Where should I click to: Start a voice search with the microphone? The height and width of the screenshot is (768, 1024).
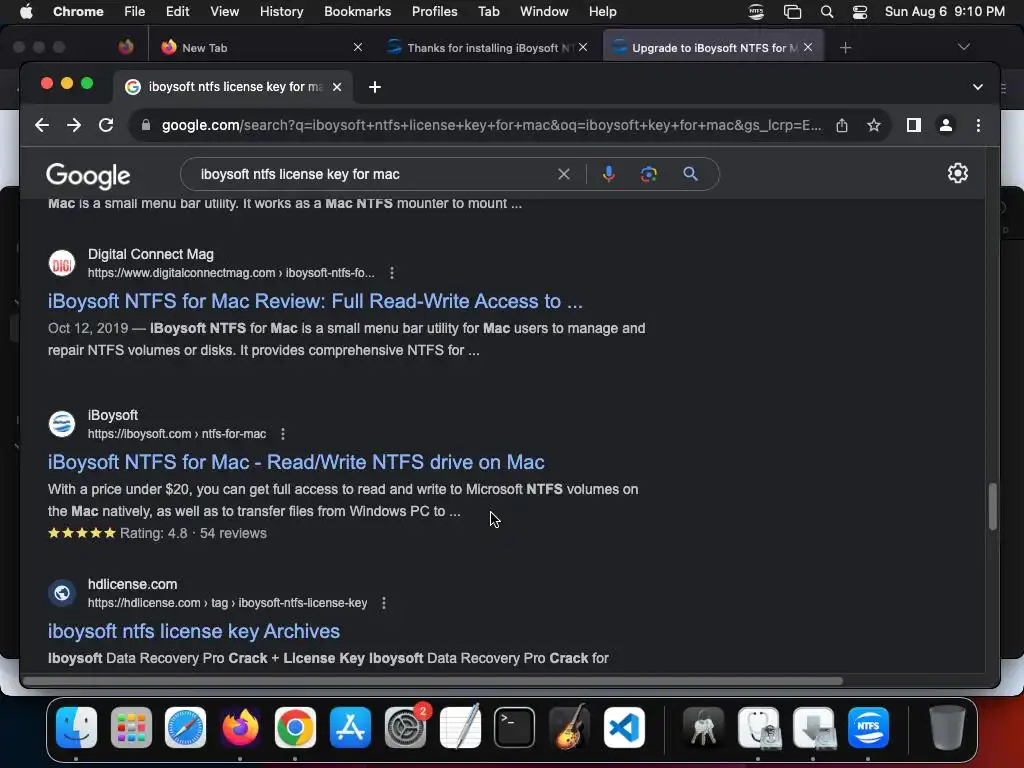pos(608,174)
